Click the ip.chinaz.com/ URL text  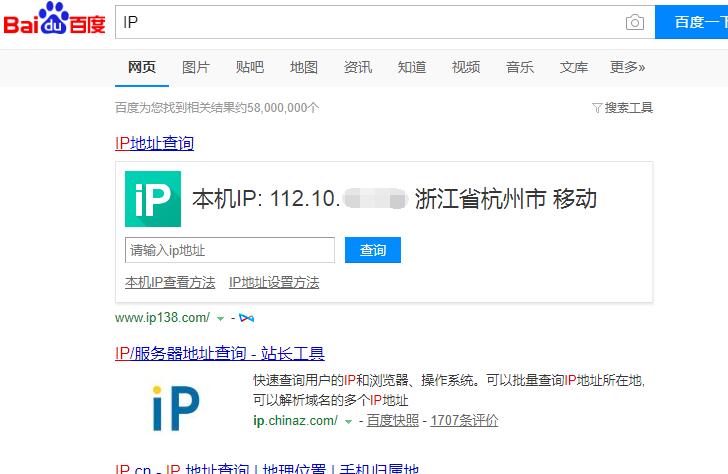click(295, 421)
